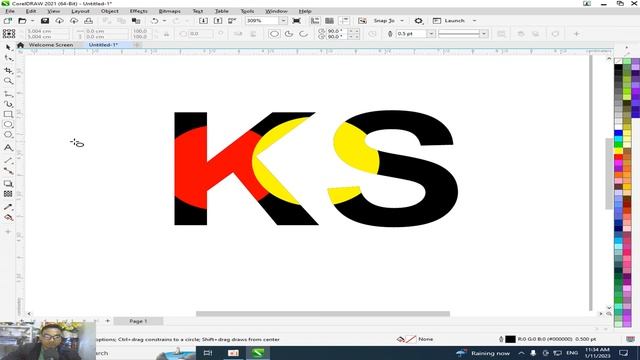Click the zoom percentage input field
Viewport: 640px width, 360px height.
262,20
